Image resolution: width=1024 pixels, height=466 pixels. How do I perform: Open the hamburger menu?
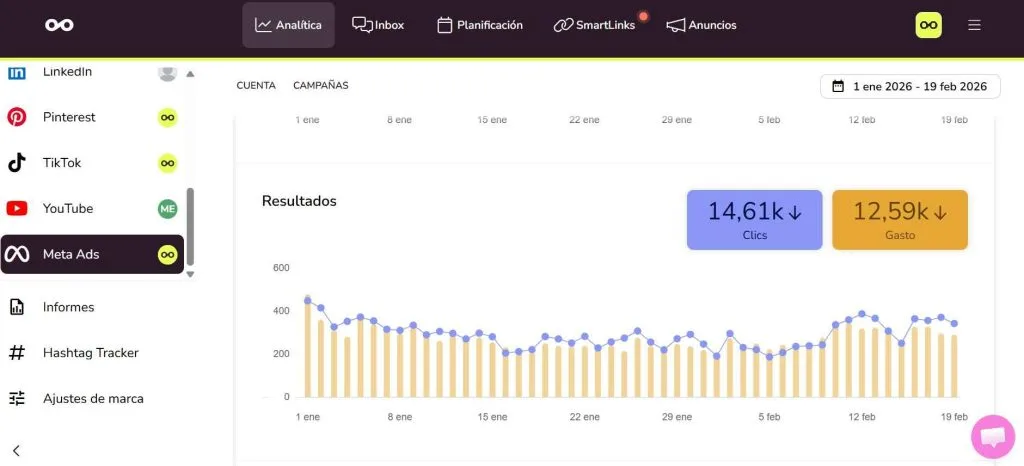[974, 25]
